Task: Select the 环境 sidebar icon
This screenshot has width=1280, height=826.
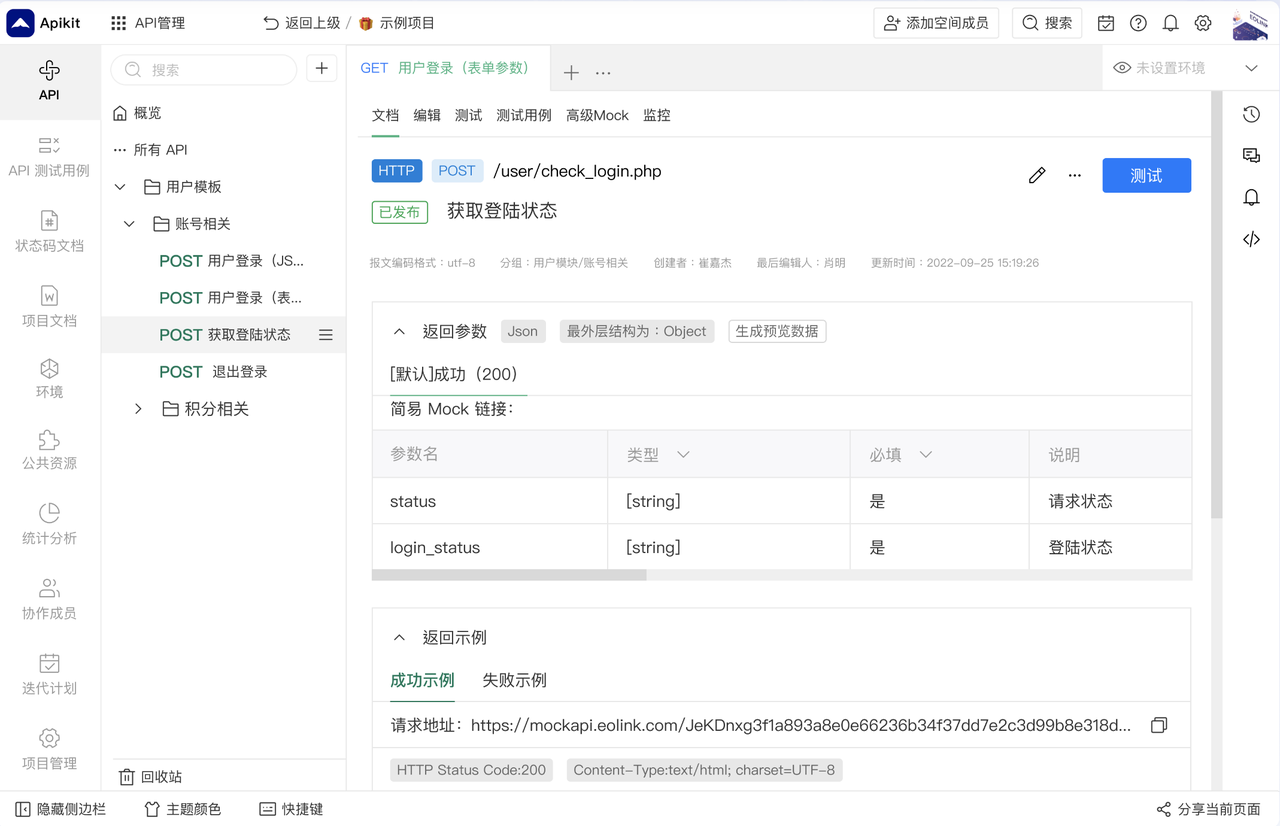Action: [x=48, y=378]
